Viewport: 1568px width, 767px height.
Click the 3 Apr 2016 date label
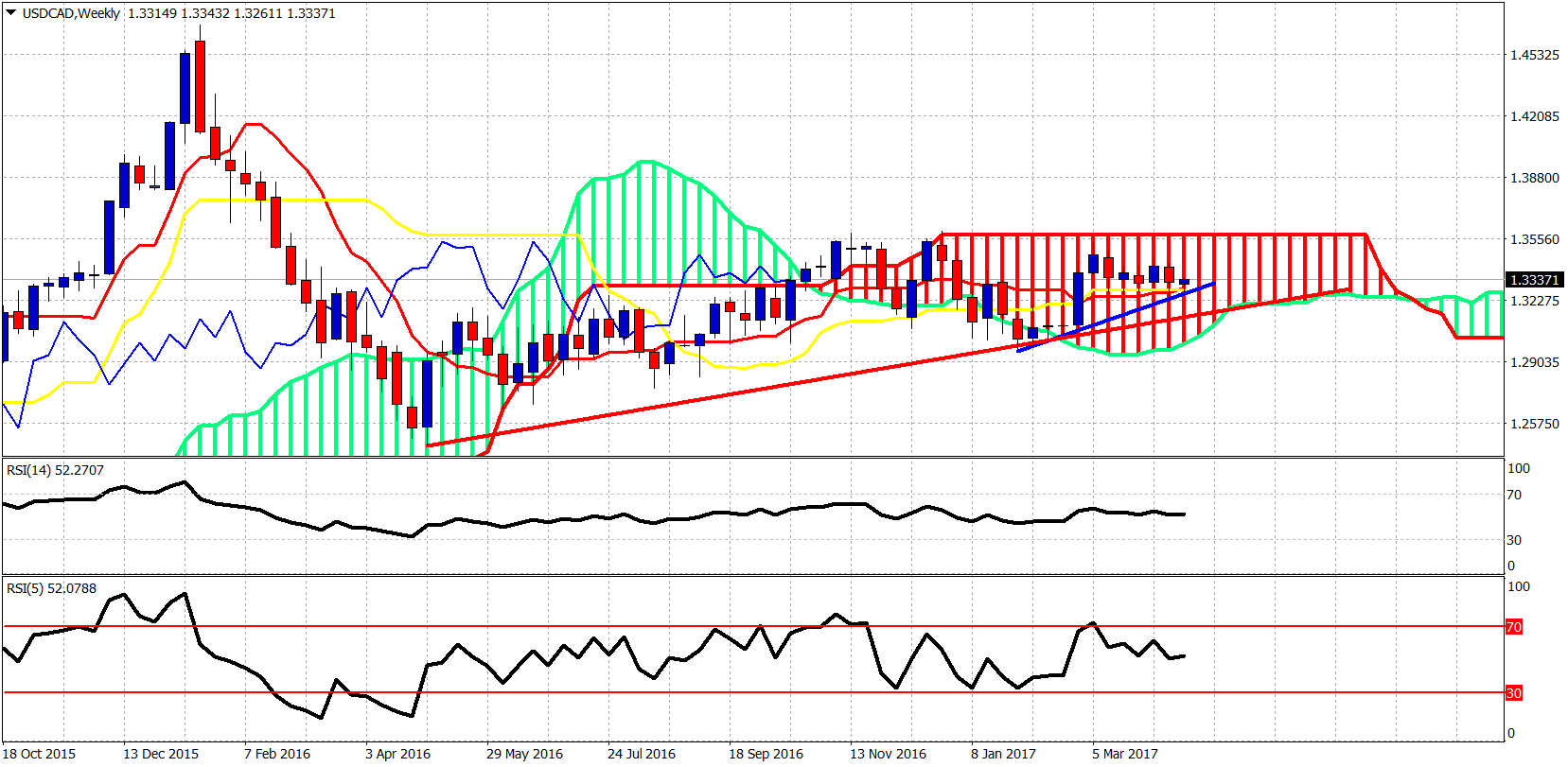[397, 754]
